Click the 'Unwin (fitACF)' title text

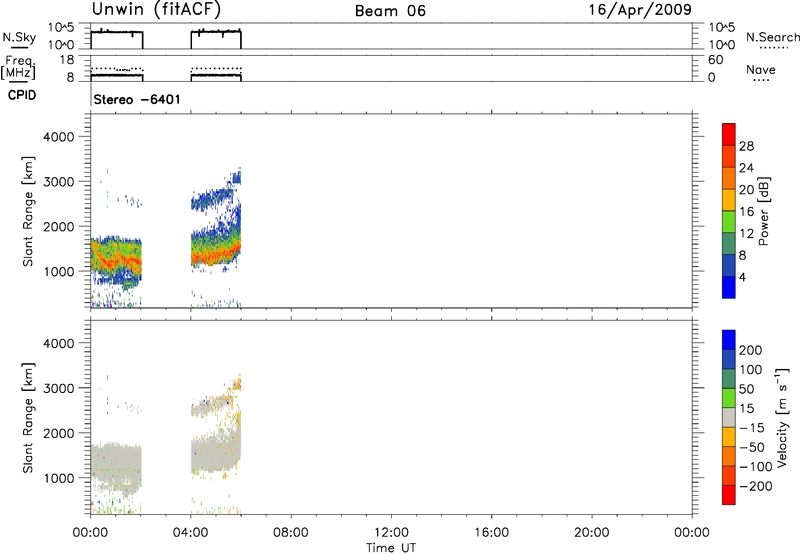coord(156,9)
